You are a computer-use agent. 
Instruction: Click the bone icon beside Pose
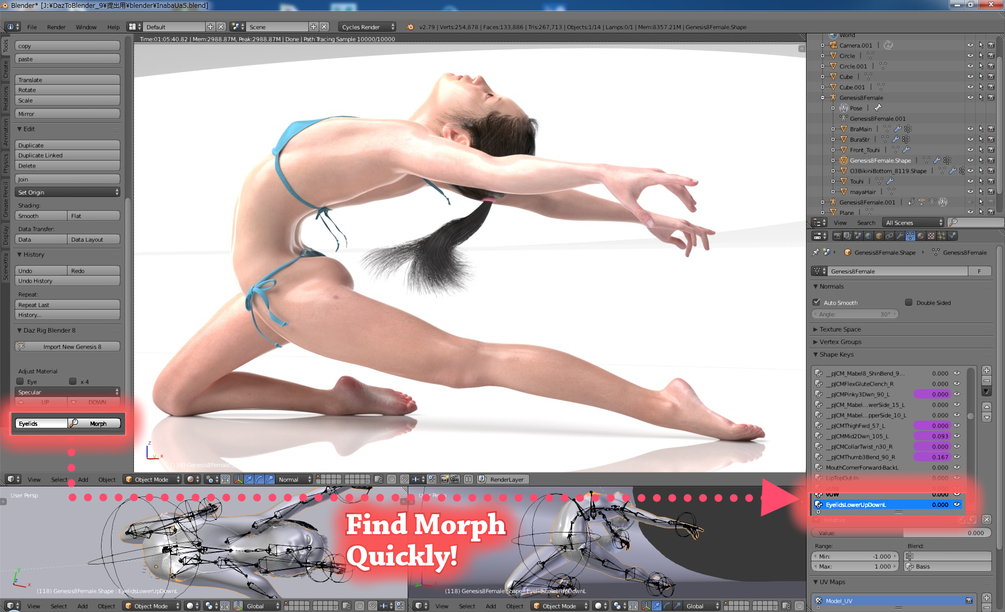coord(877,108)
